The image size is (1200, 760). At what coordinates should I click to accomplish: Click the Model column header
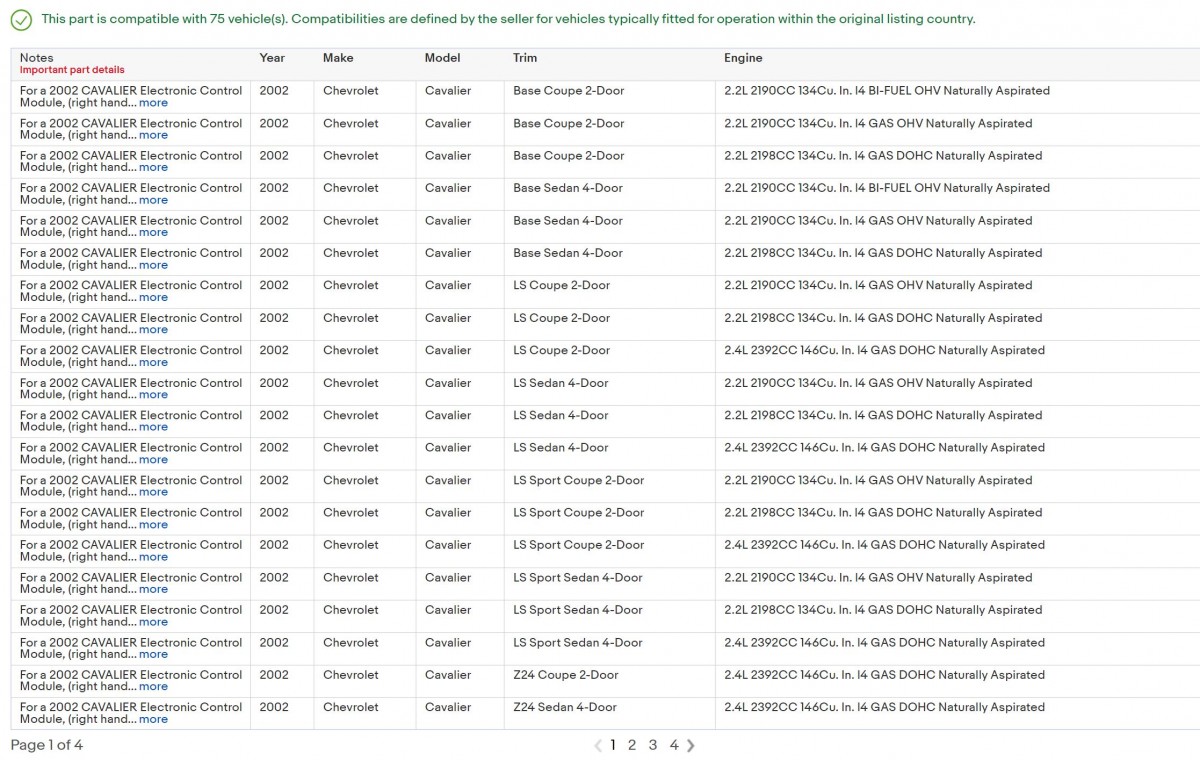(442, 58)
